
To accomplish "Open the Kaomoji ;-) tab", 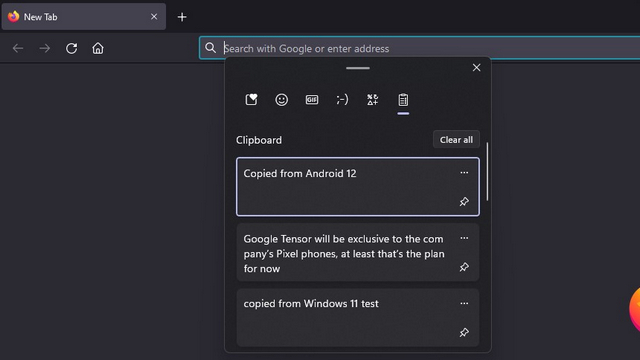I will tap(342, 100).
